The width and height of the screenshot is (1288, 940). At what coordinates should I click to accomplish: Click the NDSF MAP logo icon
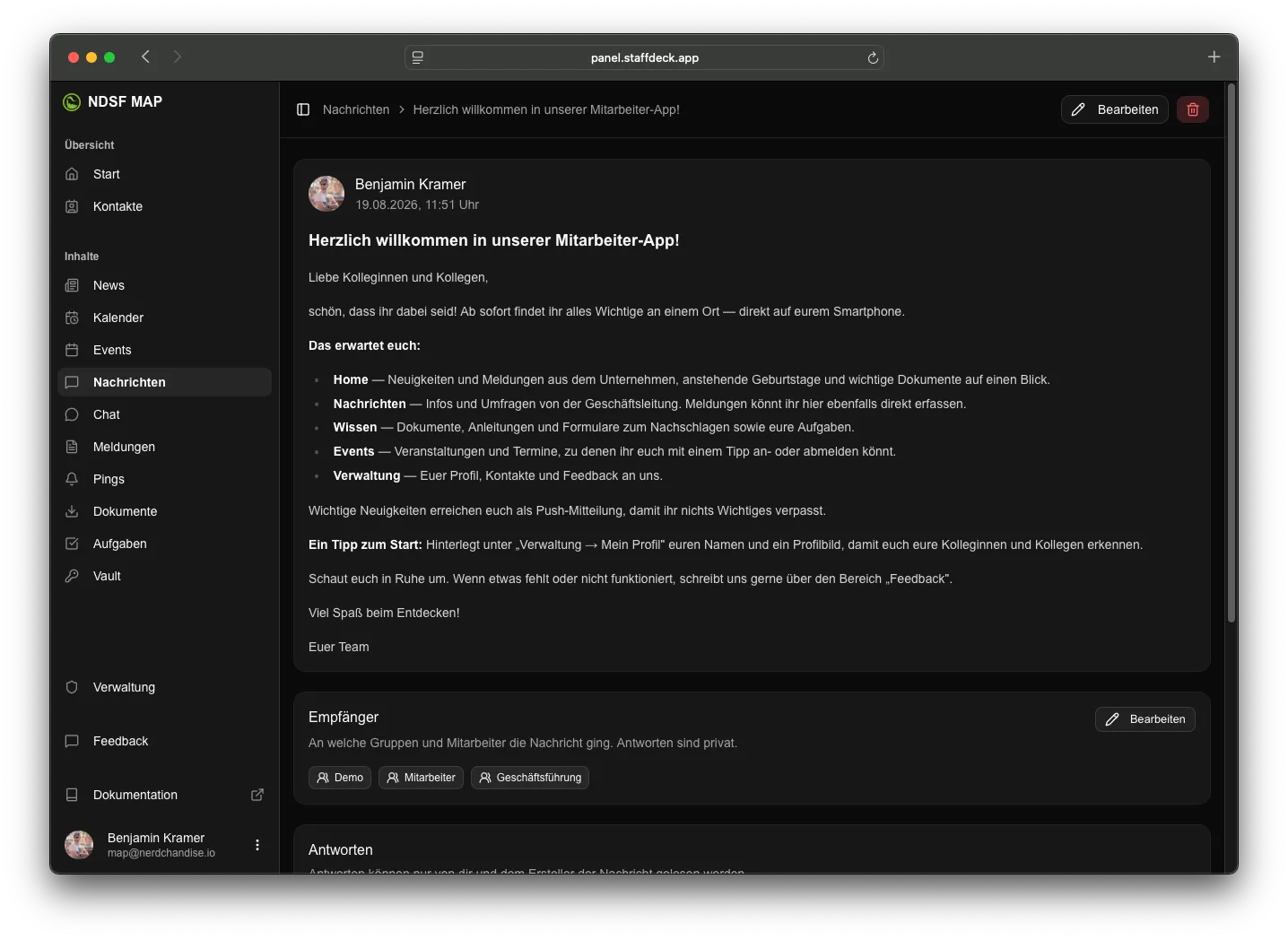(72, 102)
